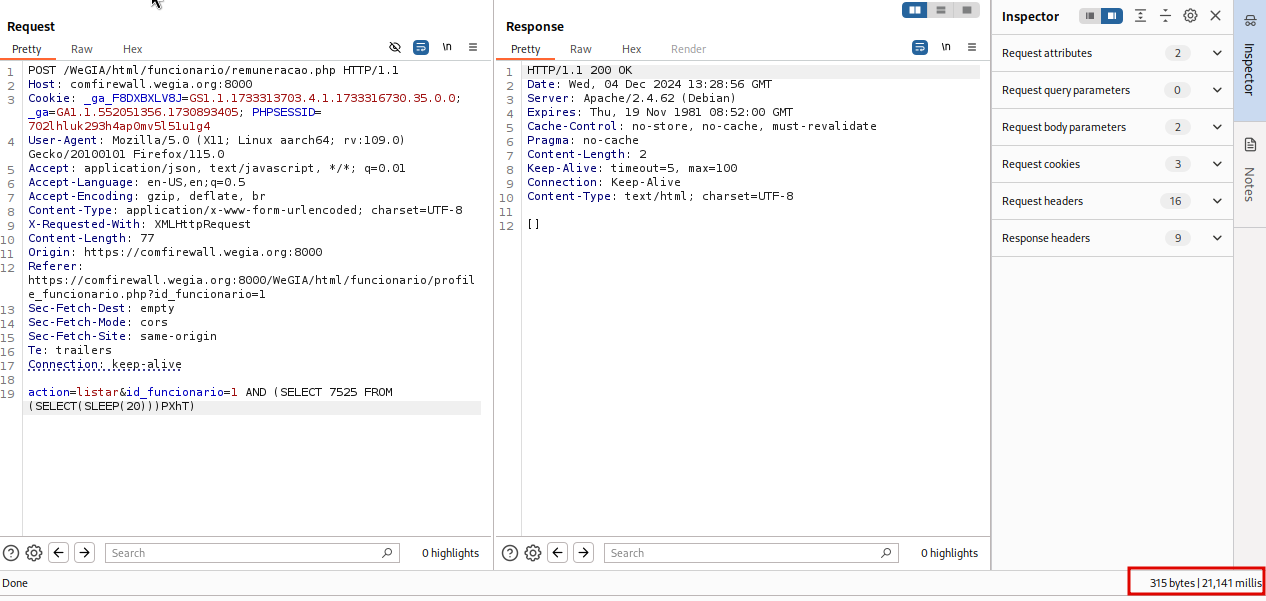Toggle Request message wrap button

tap(421, 47)
